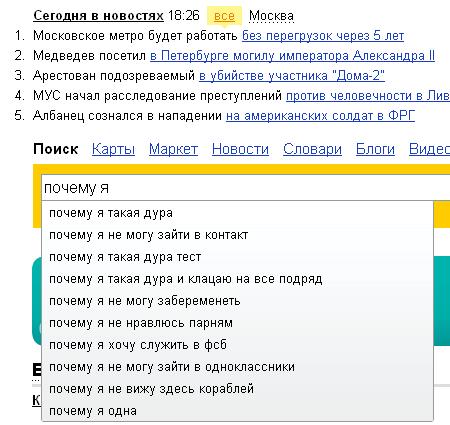The height and width of the screenshot is (425, 450).
Task: Switch to the 'Маркет' tab
Action: point(173,149)
